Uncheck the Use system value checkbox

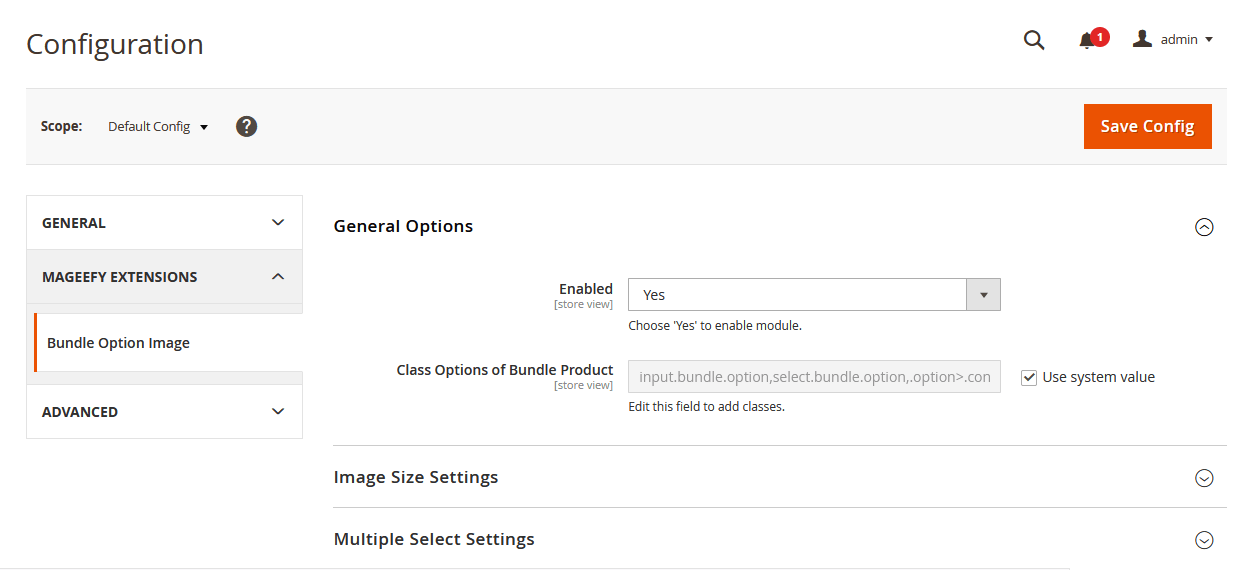pos(1029,378)
